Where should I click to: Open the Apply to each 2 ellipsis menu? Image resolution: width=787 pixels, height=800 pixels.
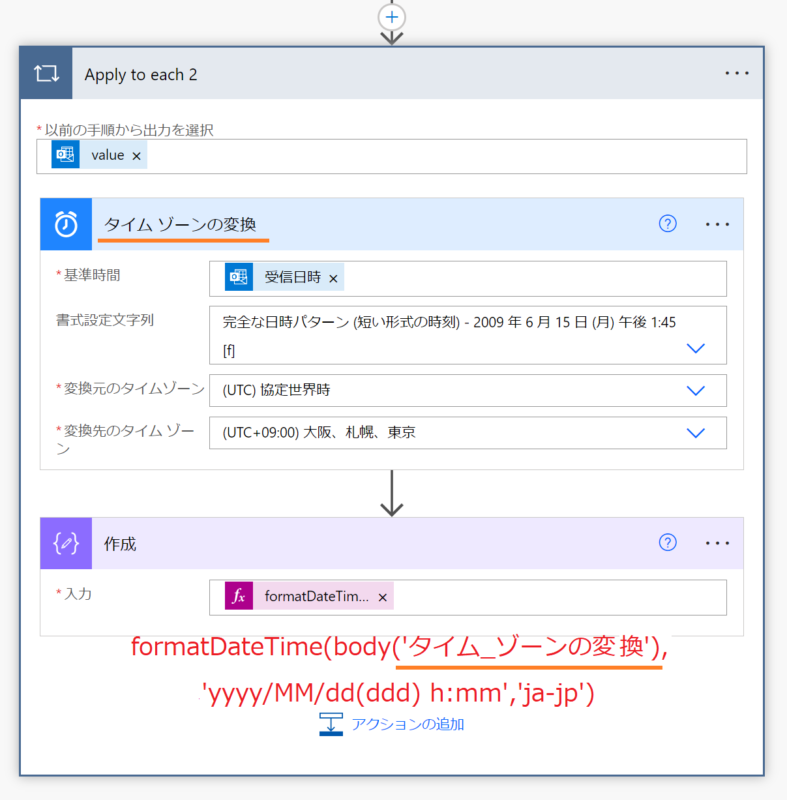click(x=737, y=74)
